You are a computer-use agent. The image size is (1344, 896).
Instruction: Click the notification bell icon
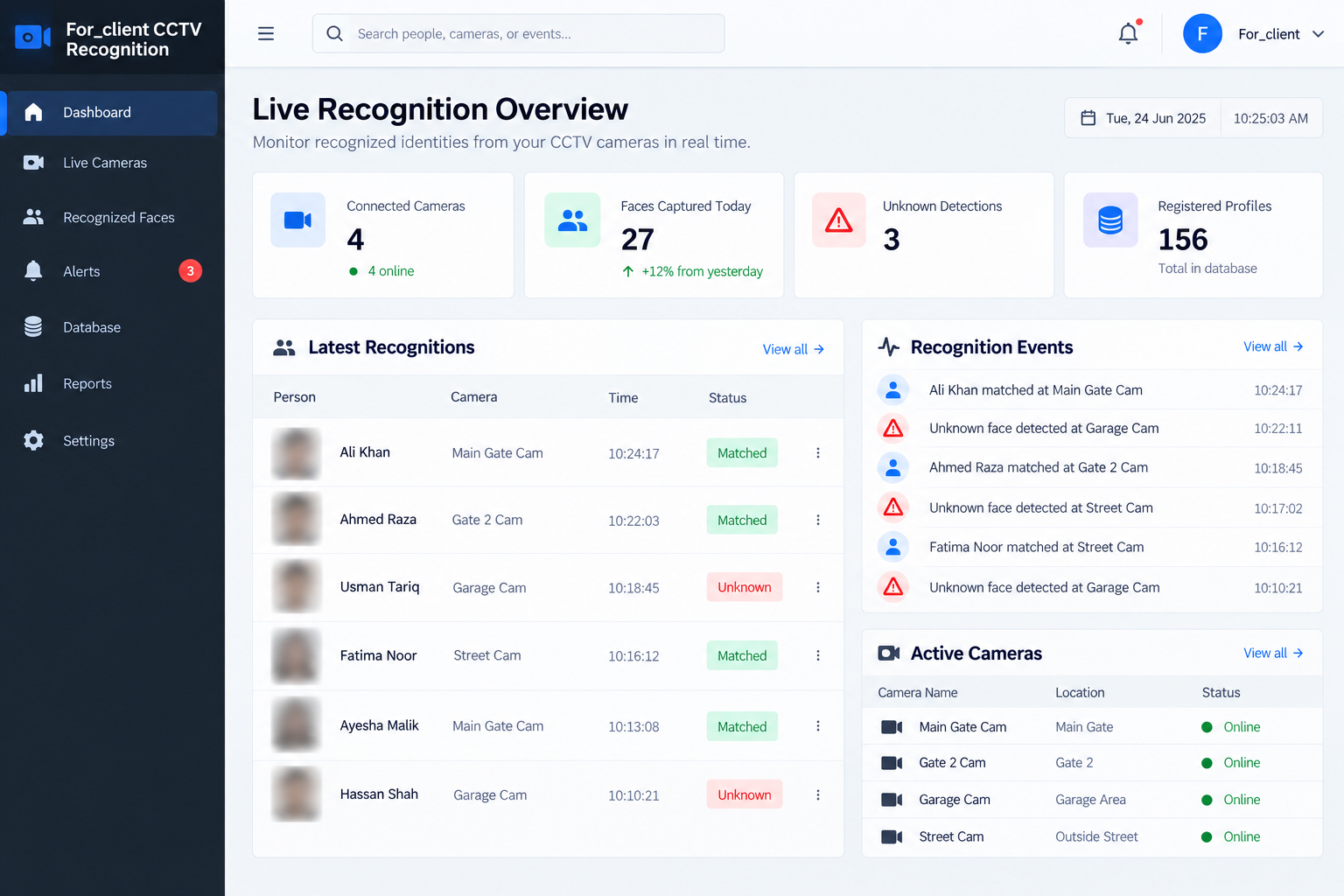pos(1129,33)
